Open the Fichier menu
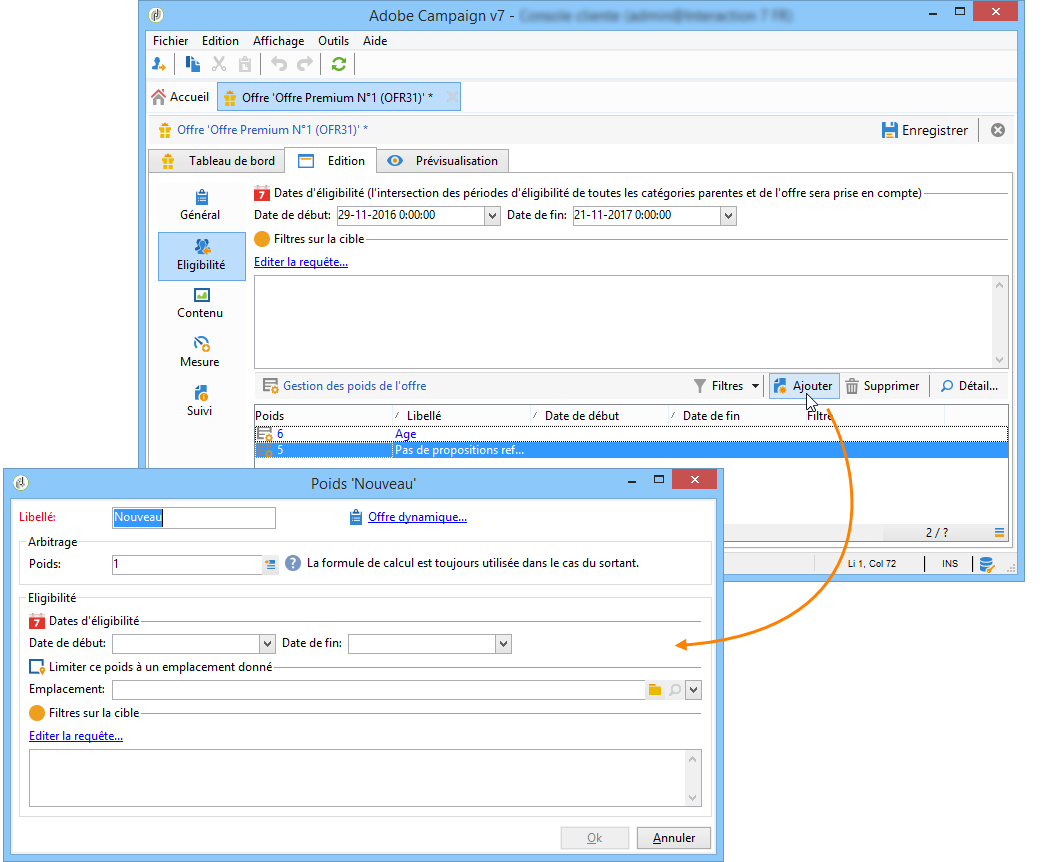 (170, 41)
